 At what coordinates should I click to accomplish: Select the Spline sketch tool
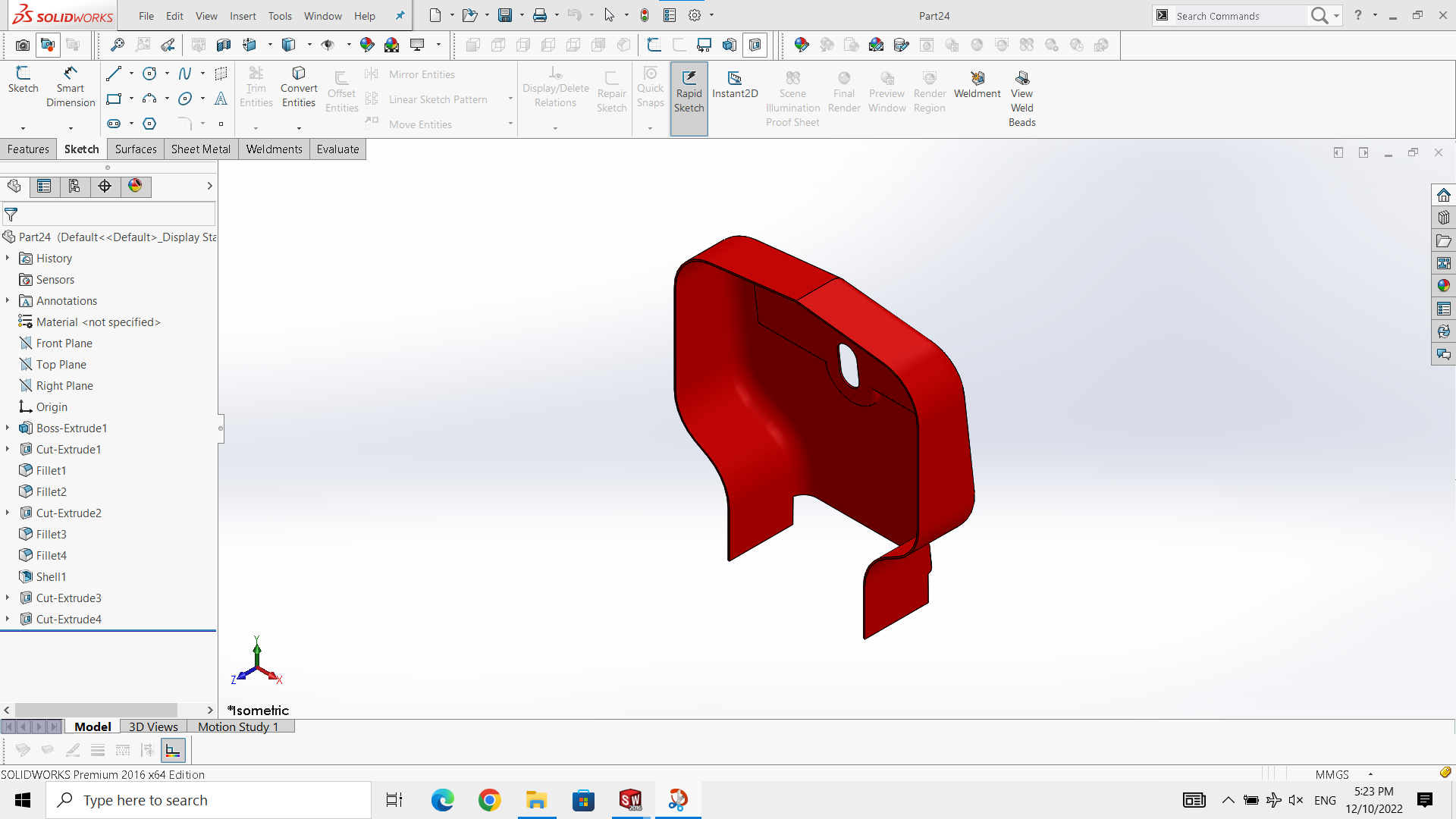click(x=185, y=74)
